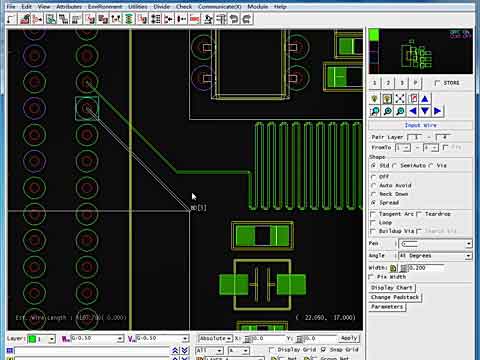Screen dimensions: 480x360
Task: Select the Via shape radio button
Action: [431, 165]
